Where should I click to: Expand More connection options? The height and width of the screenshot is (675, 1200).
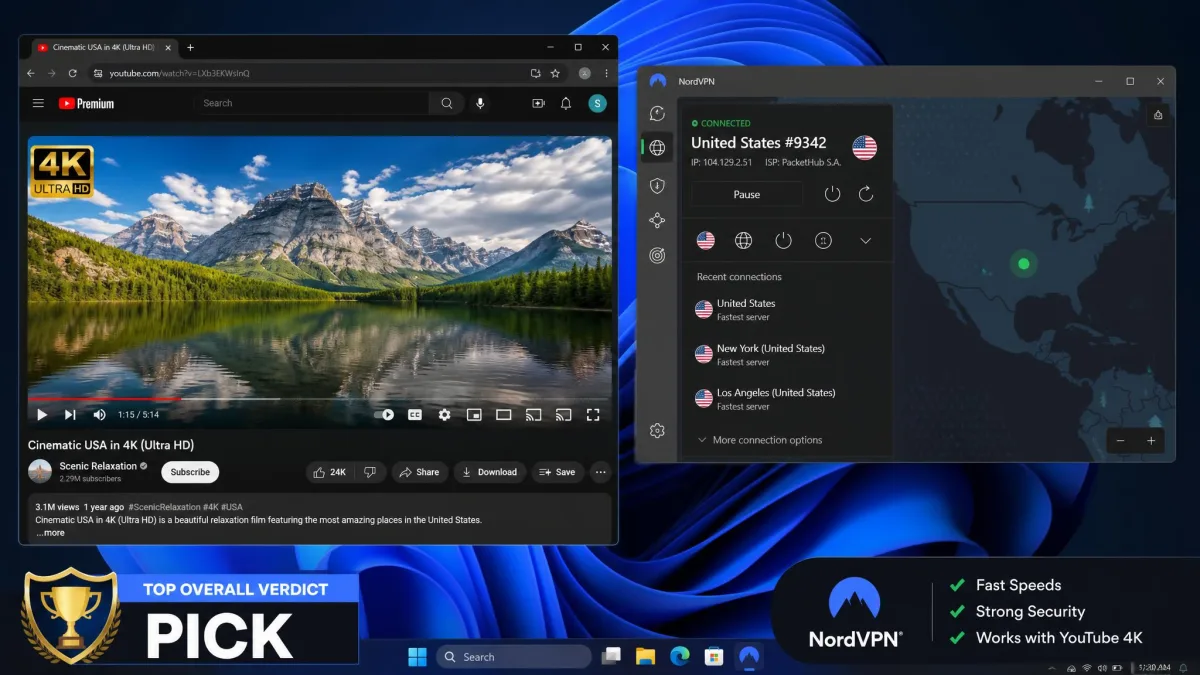coord(760,440)
